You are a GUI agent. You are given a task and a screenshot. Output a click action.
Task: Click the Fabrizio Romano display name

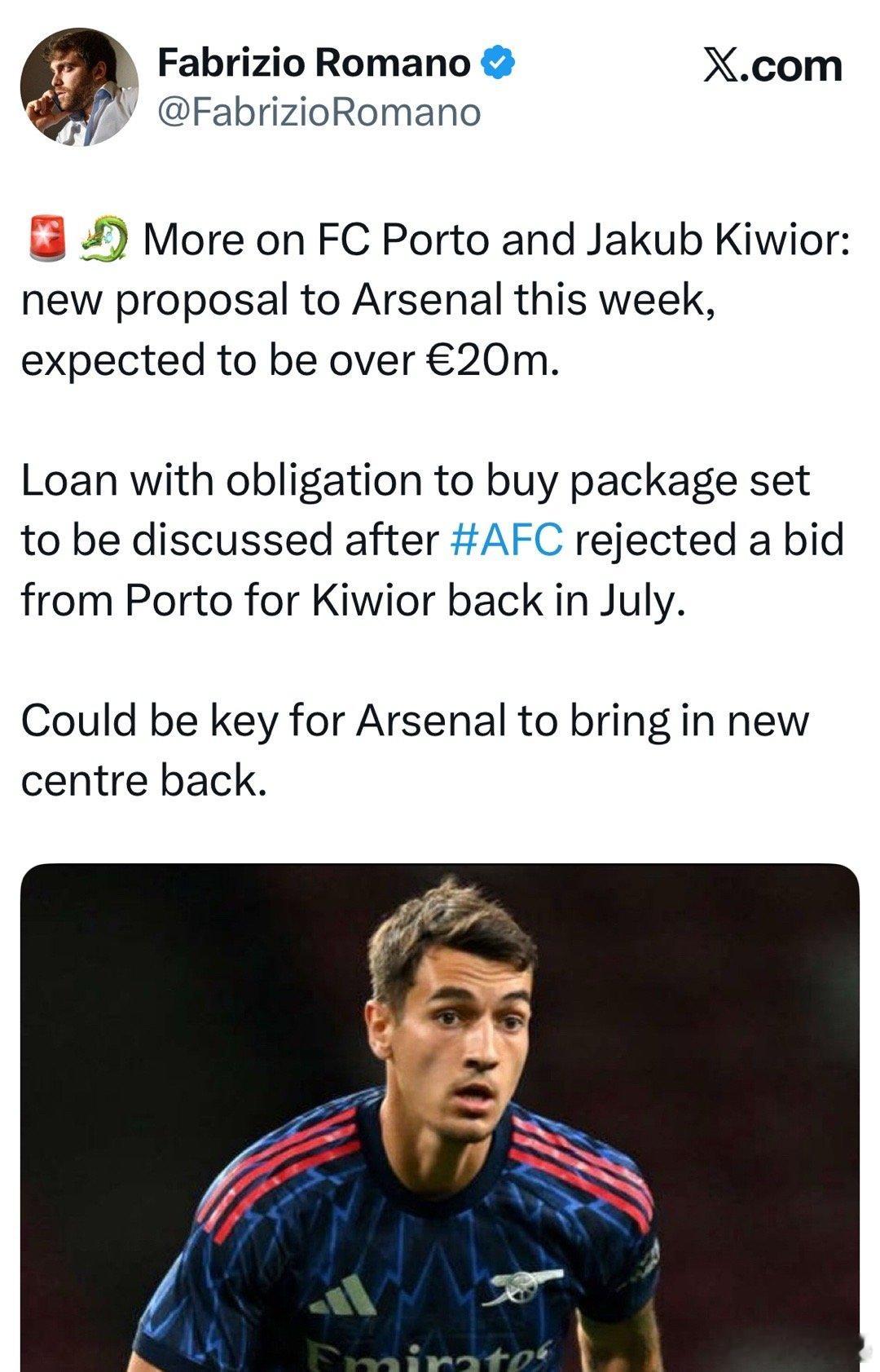[314, 63]
